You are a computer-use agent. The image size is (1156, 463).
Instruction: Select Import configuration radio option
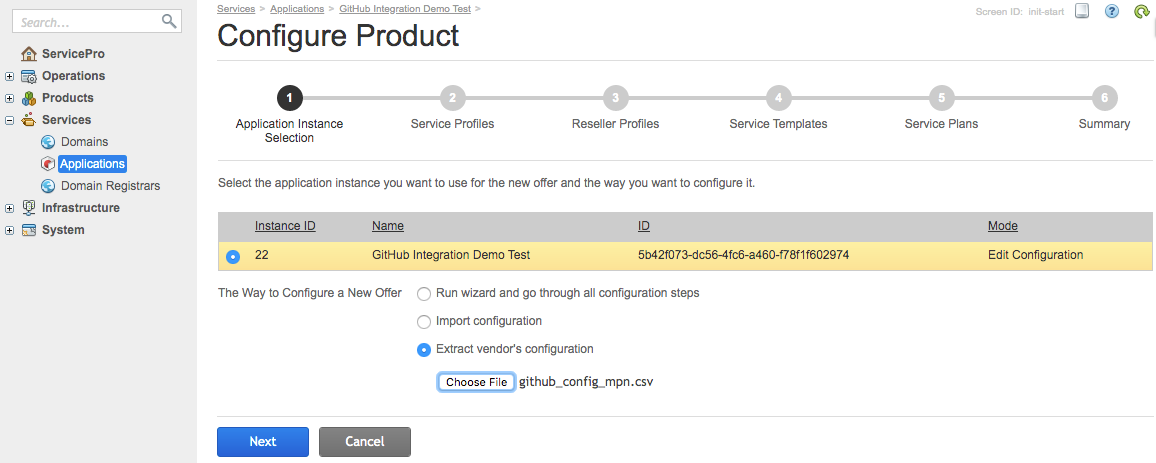pos(424,322)
